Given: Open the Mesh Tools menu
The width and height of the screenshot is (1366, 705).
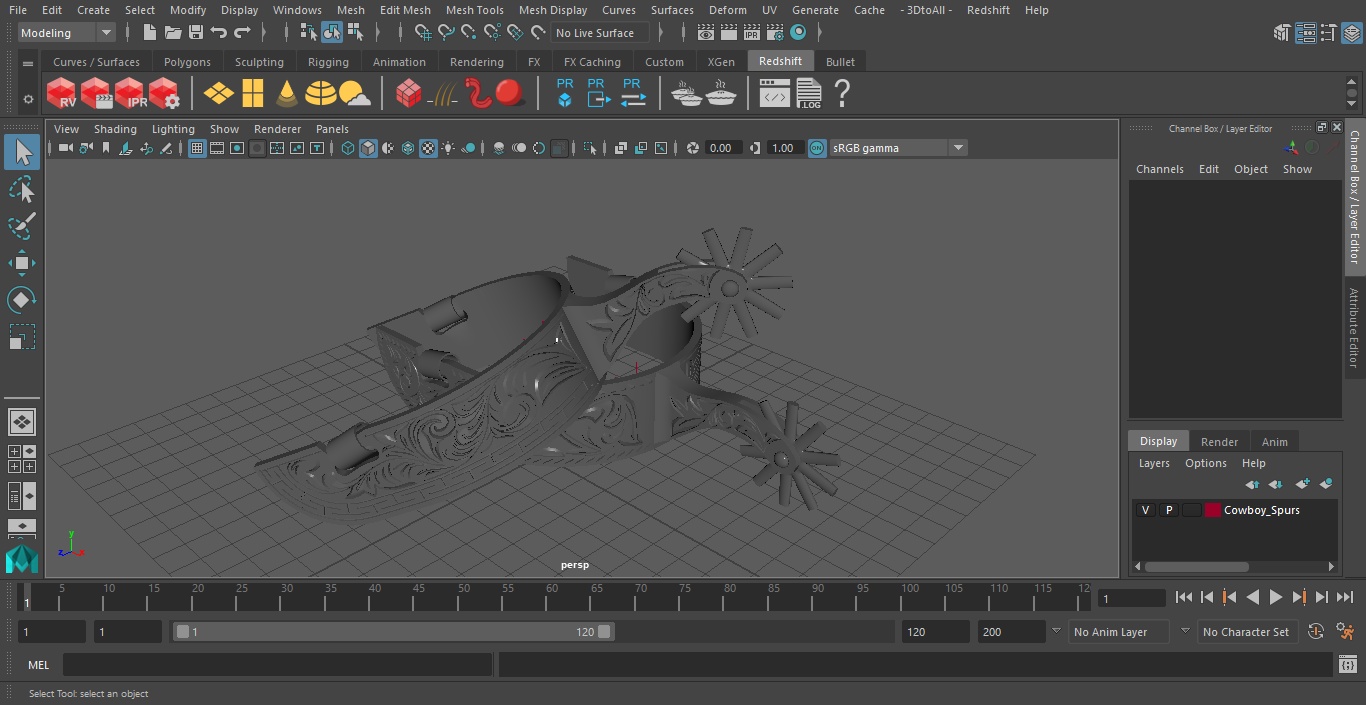Looking at the screenshot, I should coord(474,10).
